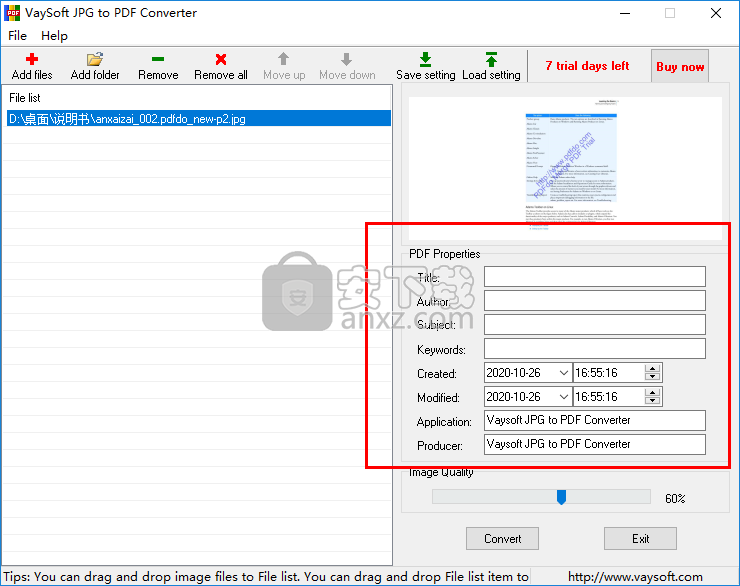Click the Exit button

(x=640, y=538)
